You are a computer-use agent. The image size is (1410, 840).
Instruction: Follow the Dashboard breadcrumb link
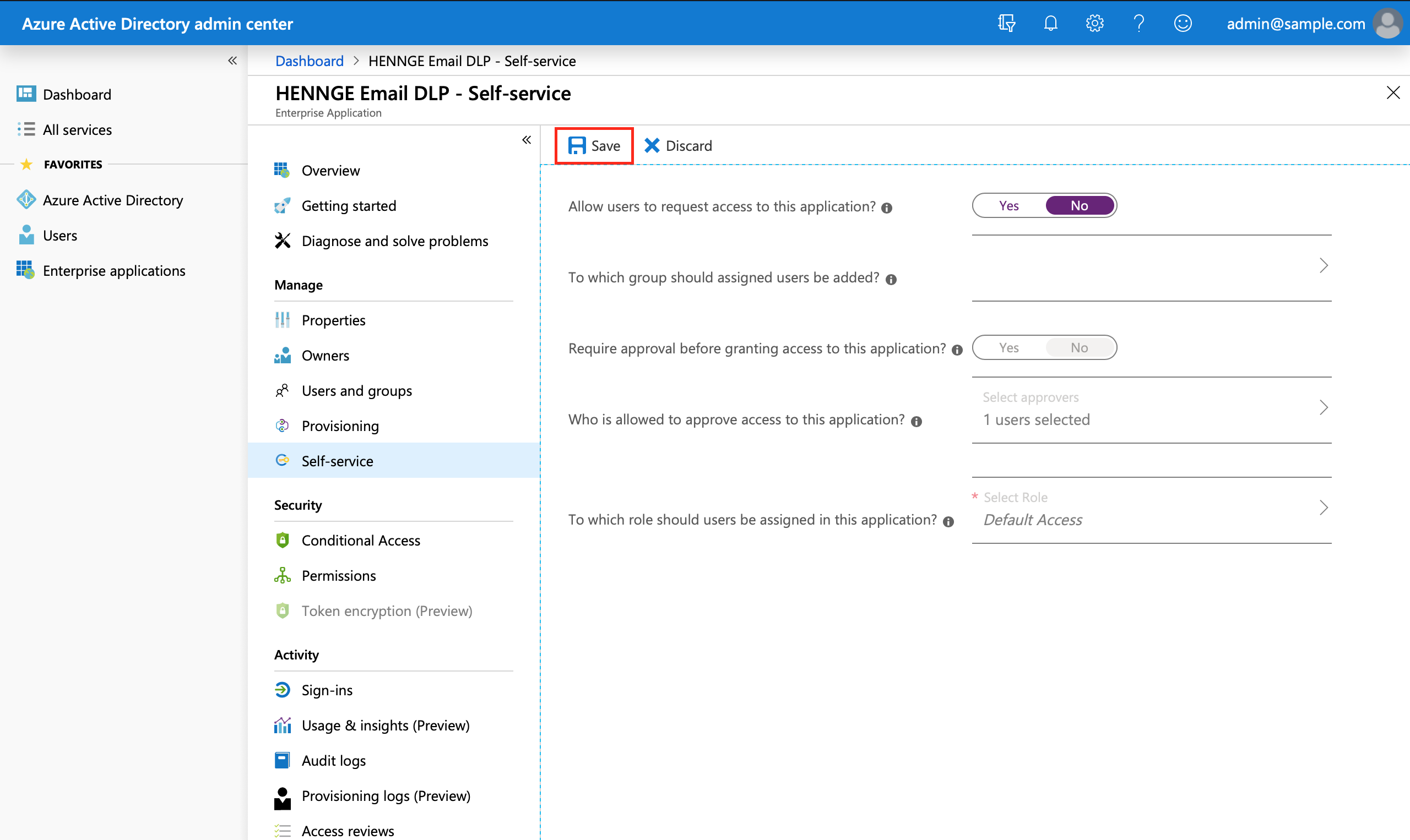309,61
